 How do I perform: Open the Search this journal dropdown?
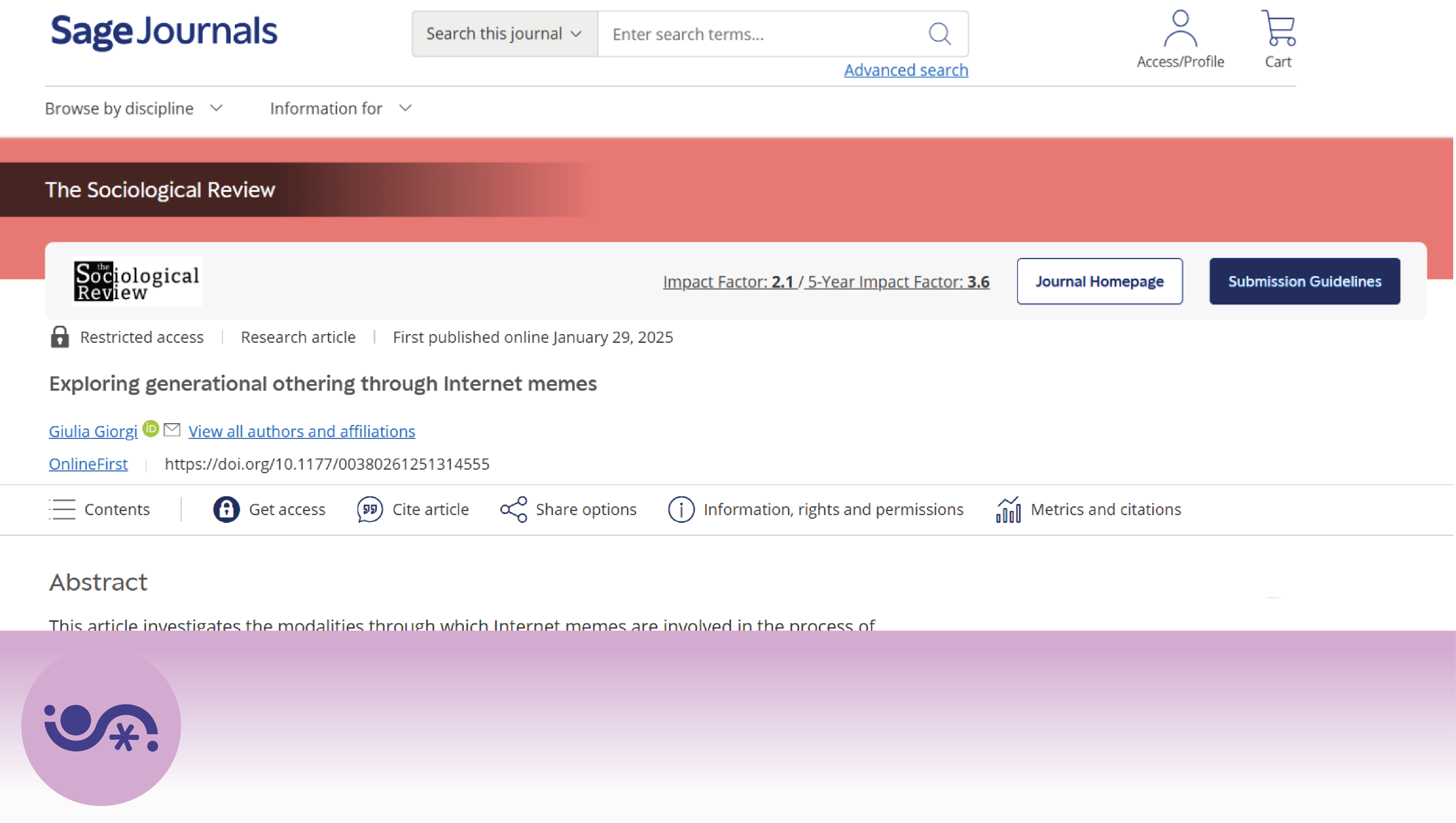point(505,34)
